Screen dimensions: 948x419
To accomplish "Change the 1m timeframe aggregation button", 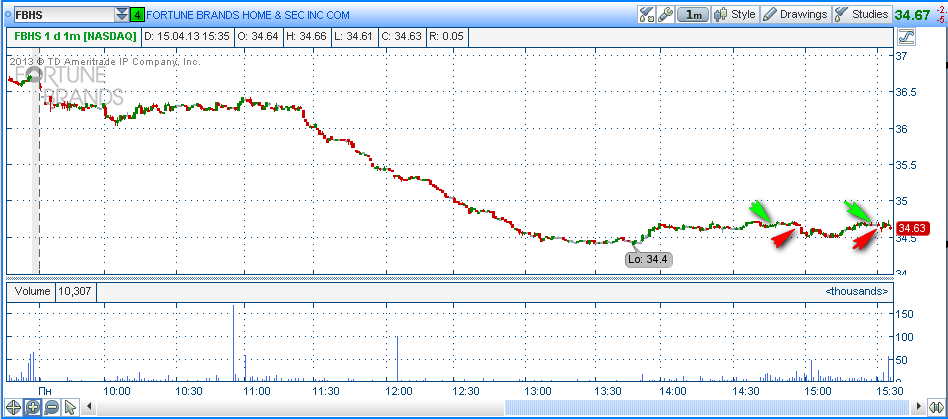I will [693, 15].
